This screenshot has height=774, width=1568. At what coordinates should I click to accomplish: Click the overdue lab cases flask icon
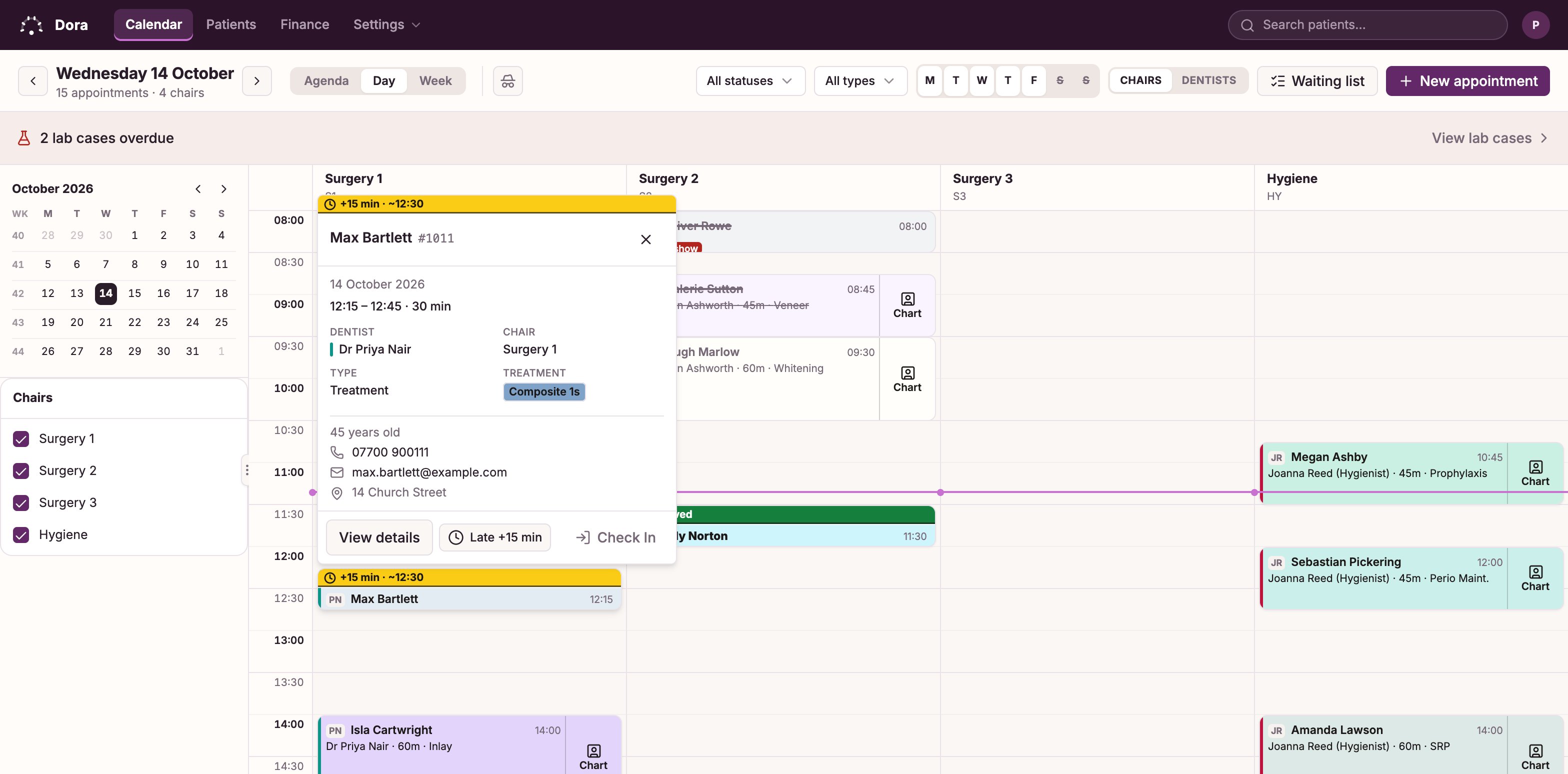pos(23,138)
